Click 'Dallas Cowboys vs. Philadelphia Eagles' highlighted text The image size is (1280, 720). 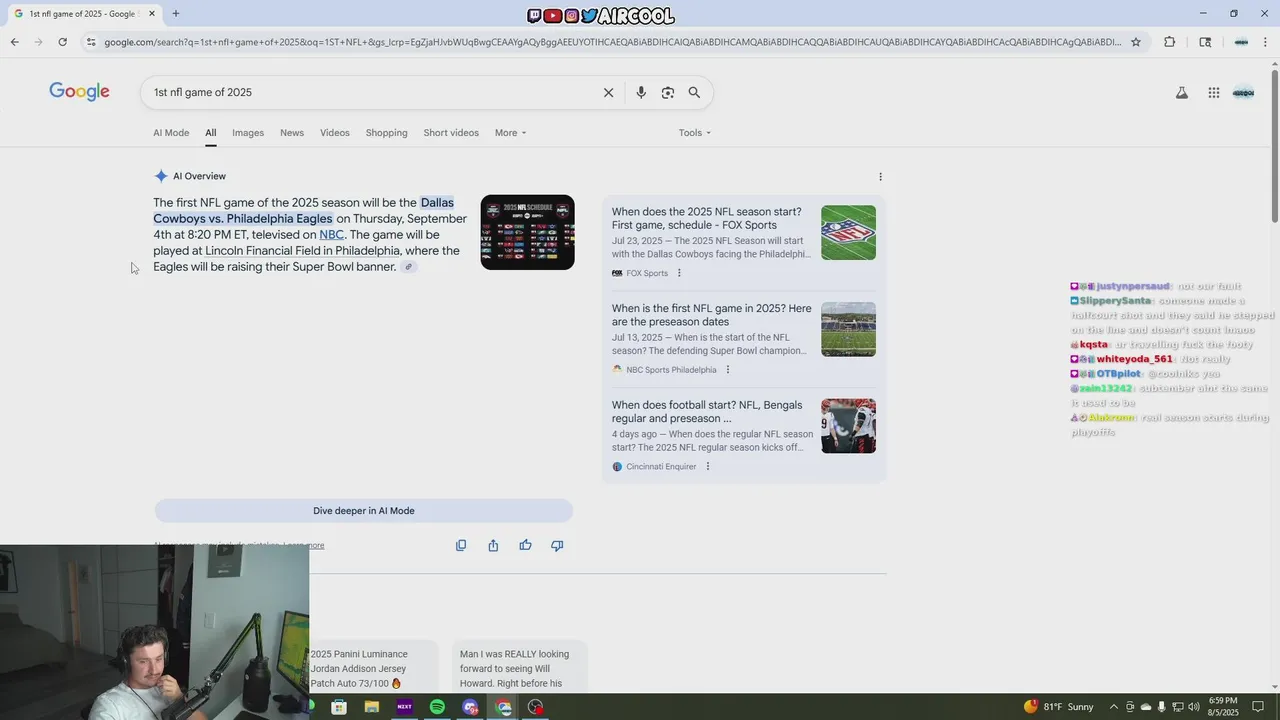click(x=303, y=211)
